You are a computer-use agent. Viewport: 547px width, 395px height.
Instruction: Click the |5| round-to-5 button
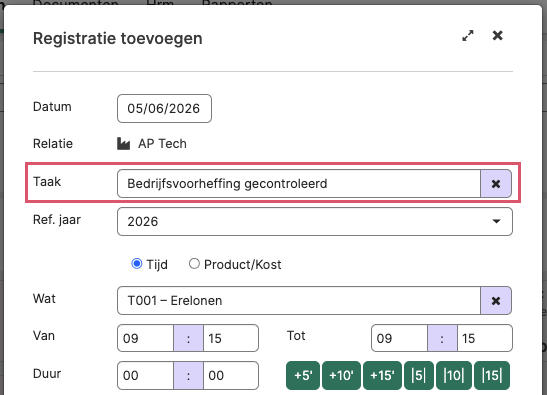(419, 375)
